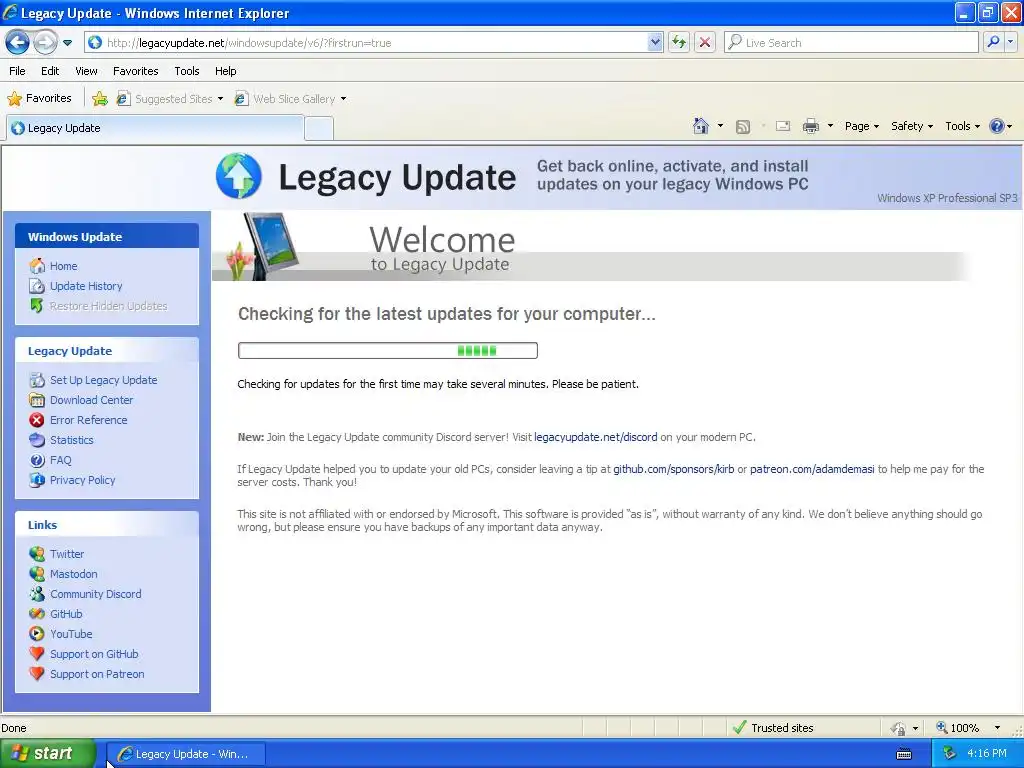Click the Home page icon in command bar
Image resolution: width=1024 pixels, height=768 pixels.
coord(701,126)
